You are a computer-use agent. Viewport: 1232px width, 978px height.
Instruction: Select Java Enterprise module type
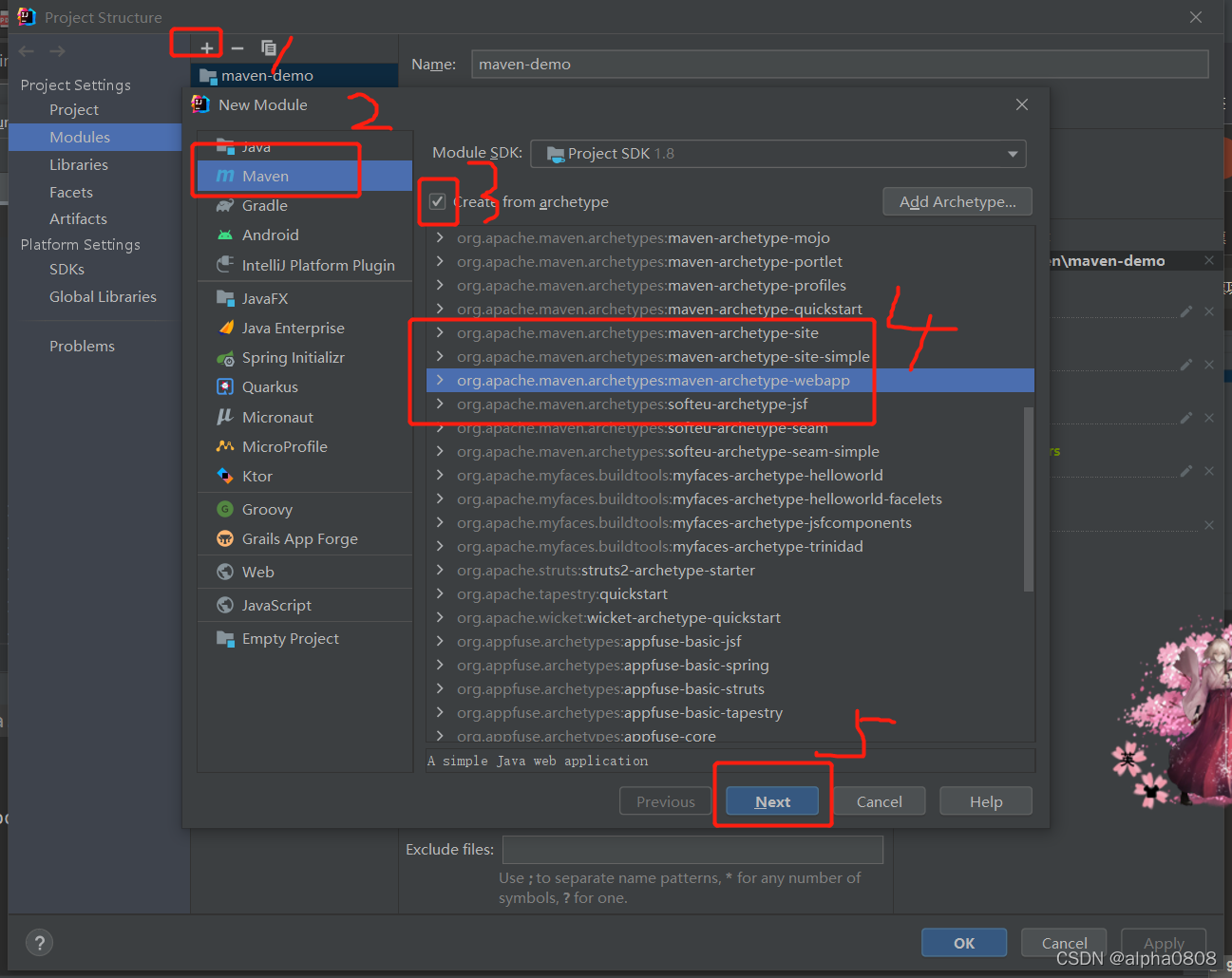pyautogui.click(x=305, y=328)
